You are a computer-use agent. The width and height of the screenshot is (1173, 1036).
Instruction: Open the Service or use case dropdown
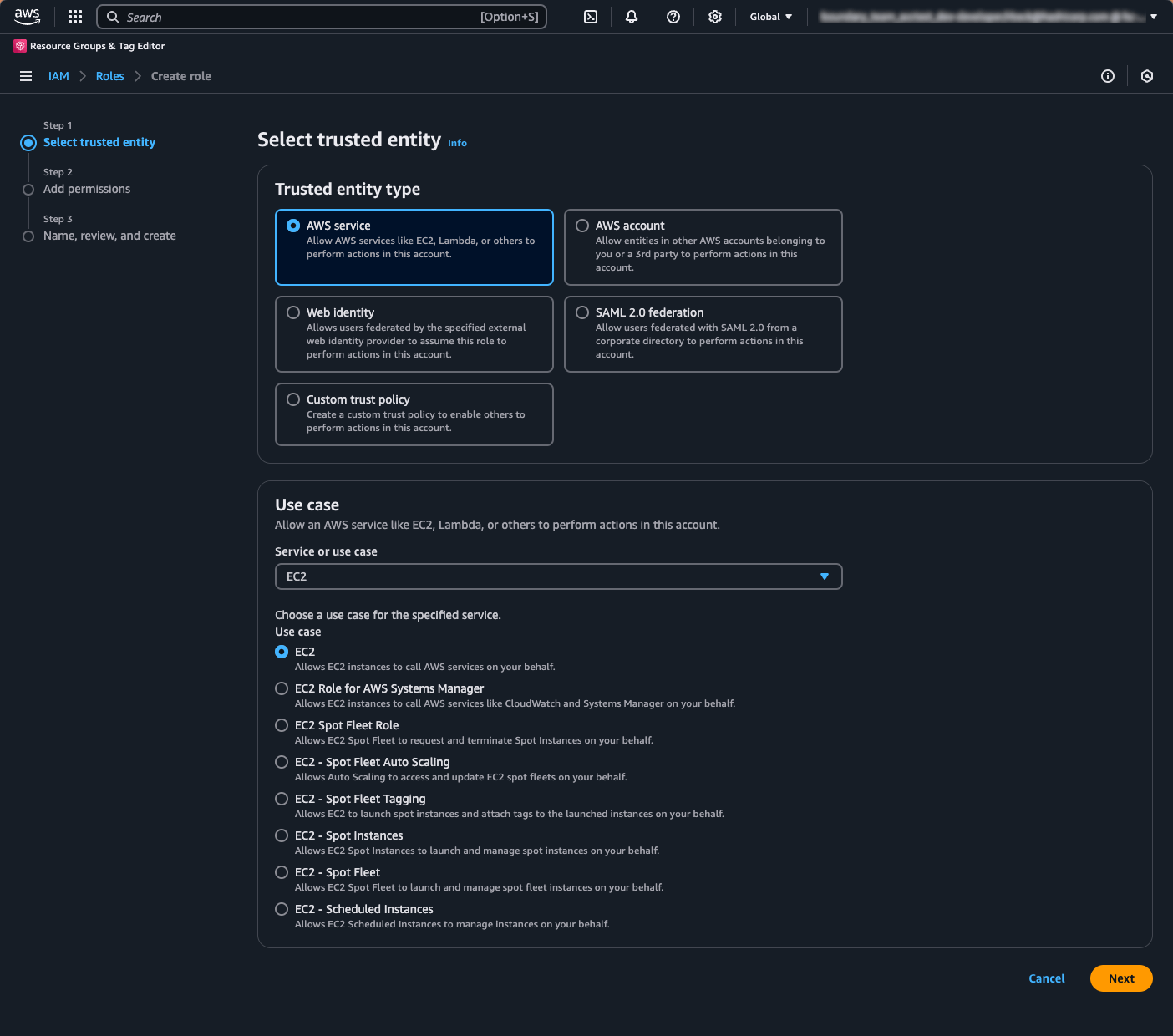tap(558, 576)
